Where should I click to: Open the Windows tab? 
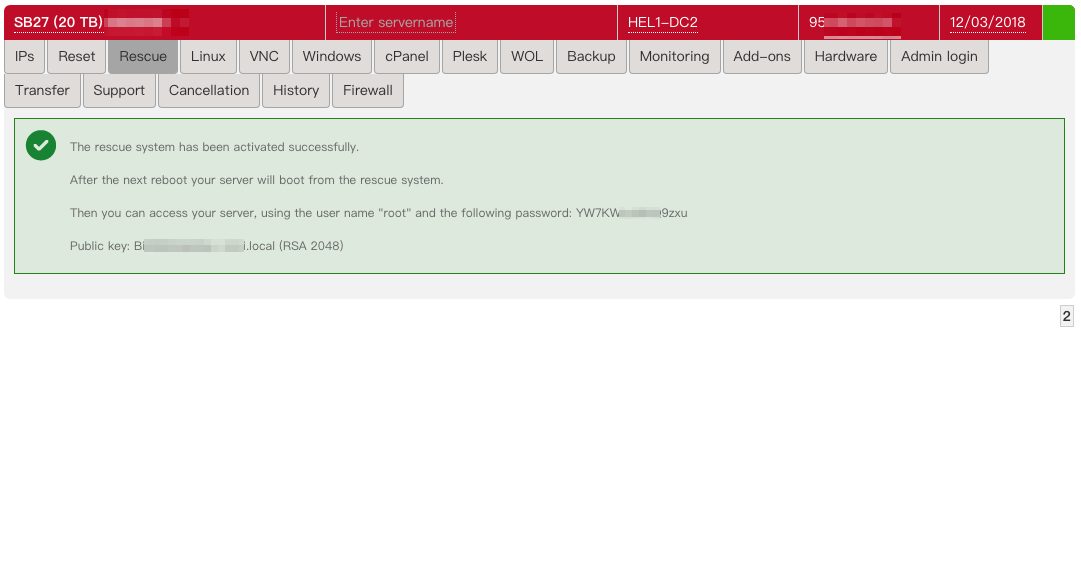click(x=331, y=57)
